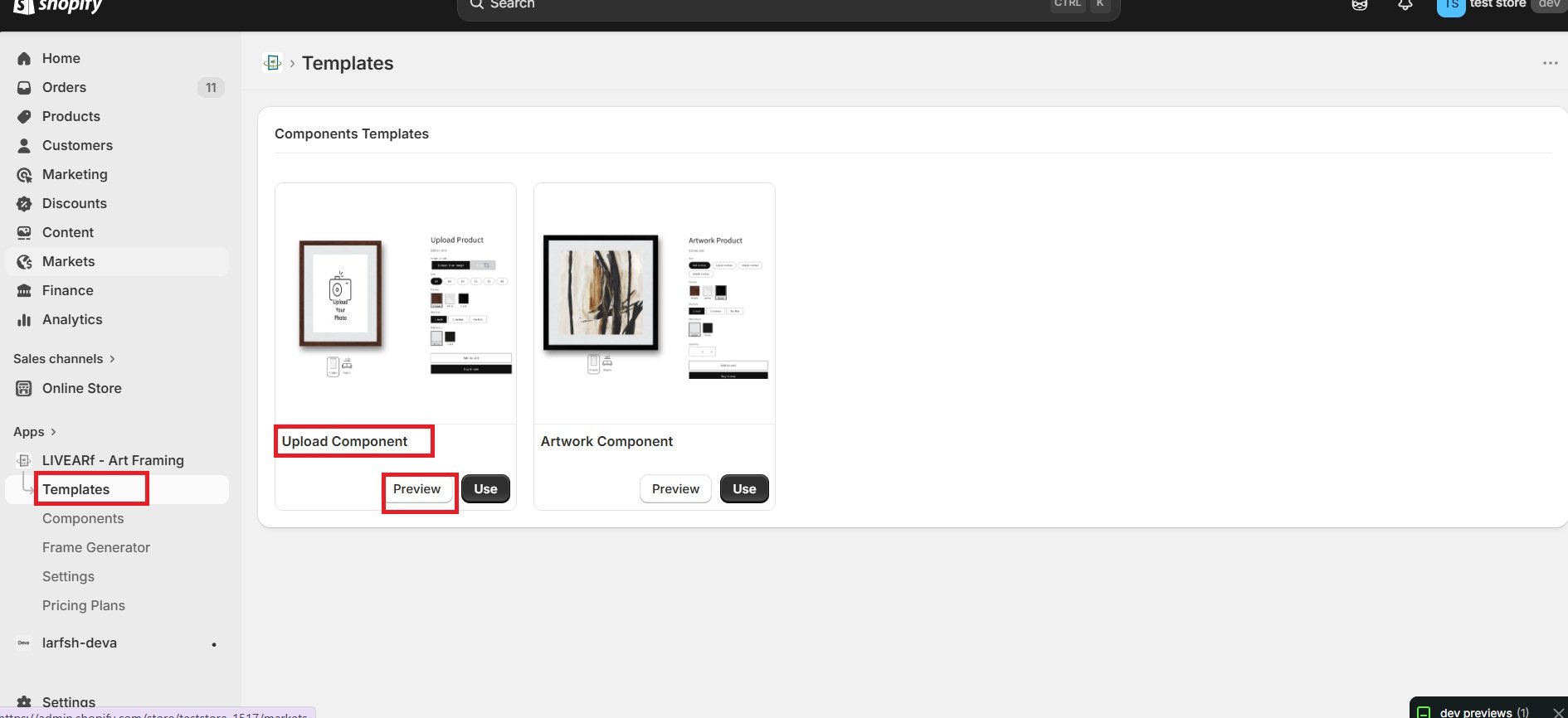The height and width of the screenshot is (718, 1568).
Task: Click the Online Store icon
Action: tap(24, 388)
